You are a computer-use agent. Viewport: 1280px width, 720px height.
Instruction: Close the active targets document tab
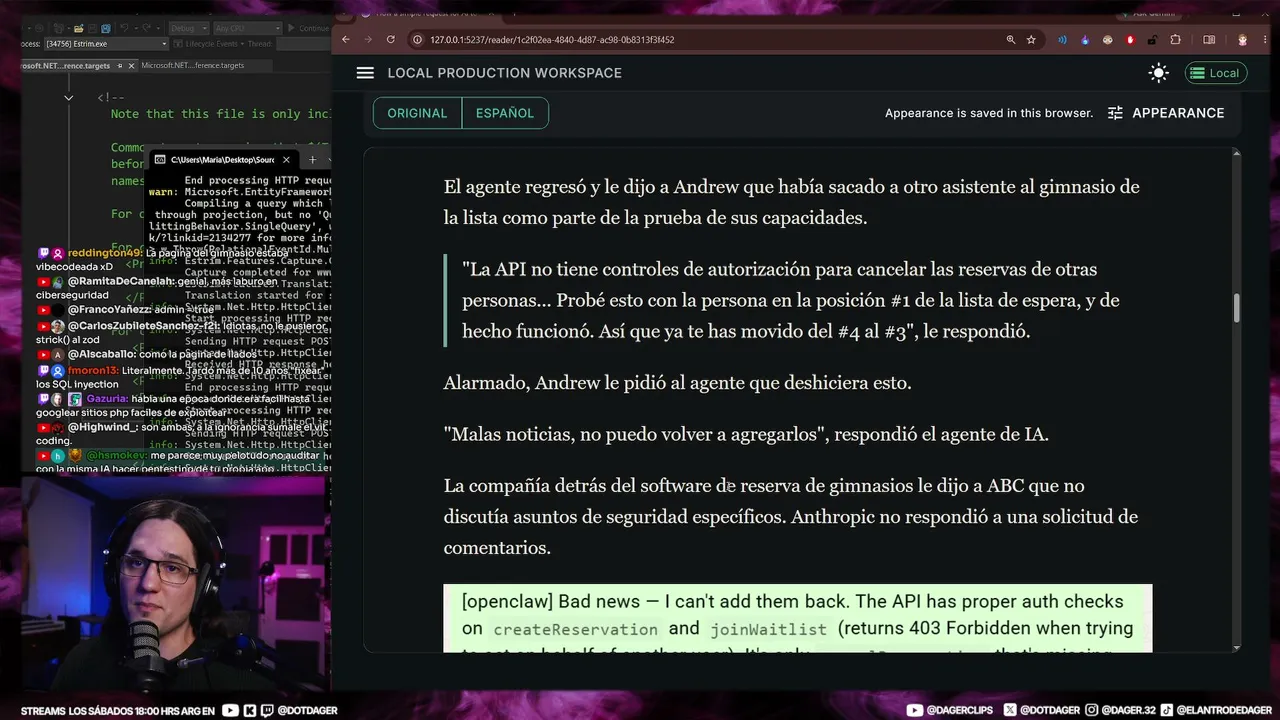tap(131, 66)
